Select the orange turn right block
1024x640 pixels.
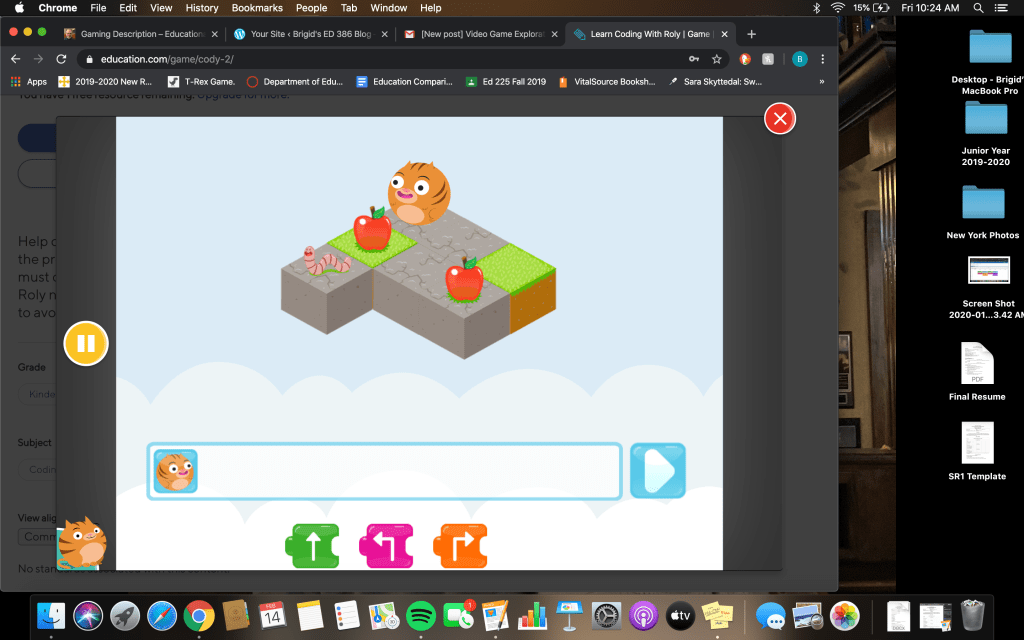pos(460,546)
